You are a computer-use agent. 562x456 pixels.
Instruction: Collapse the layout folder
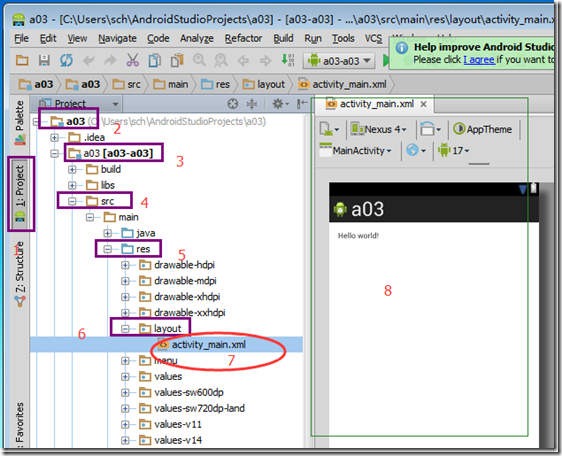(x=125, y=328)
